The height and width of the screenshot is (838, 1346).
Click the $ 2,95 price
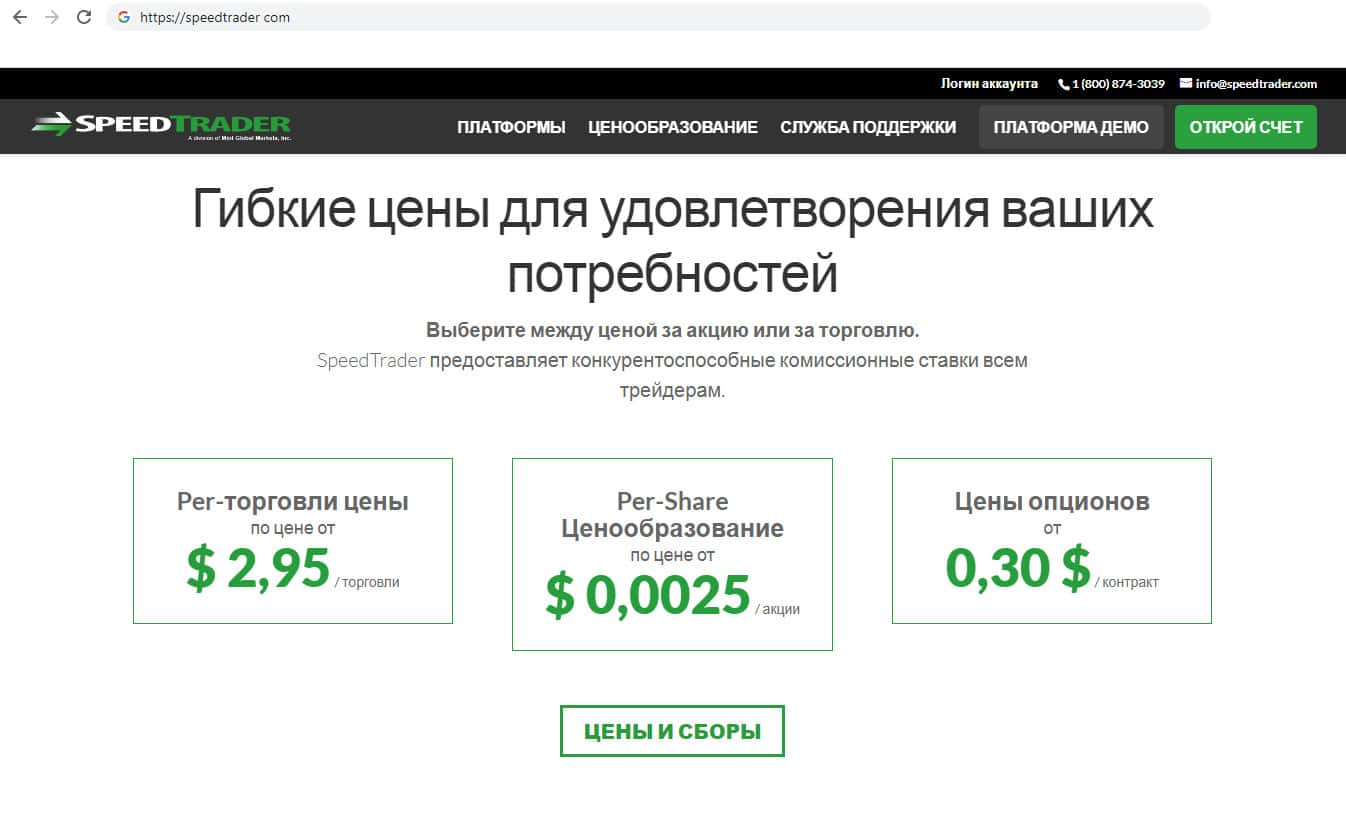click(x=258, y=569)
